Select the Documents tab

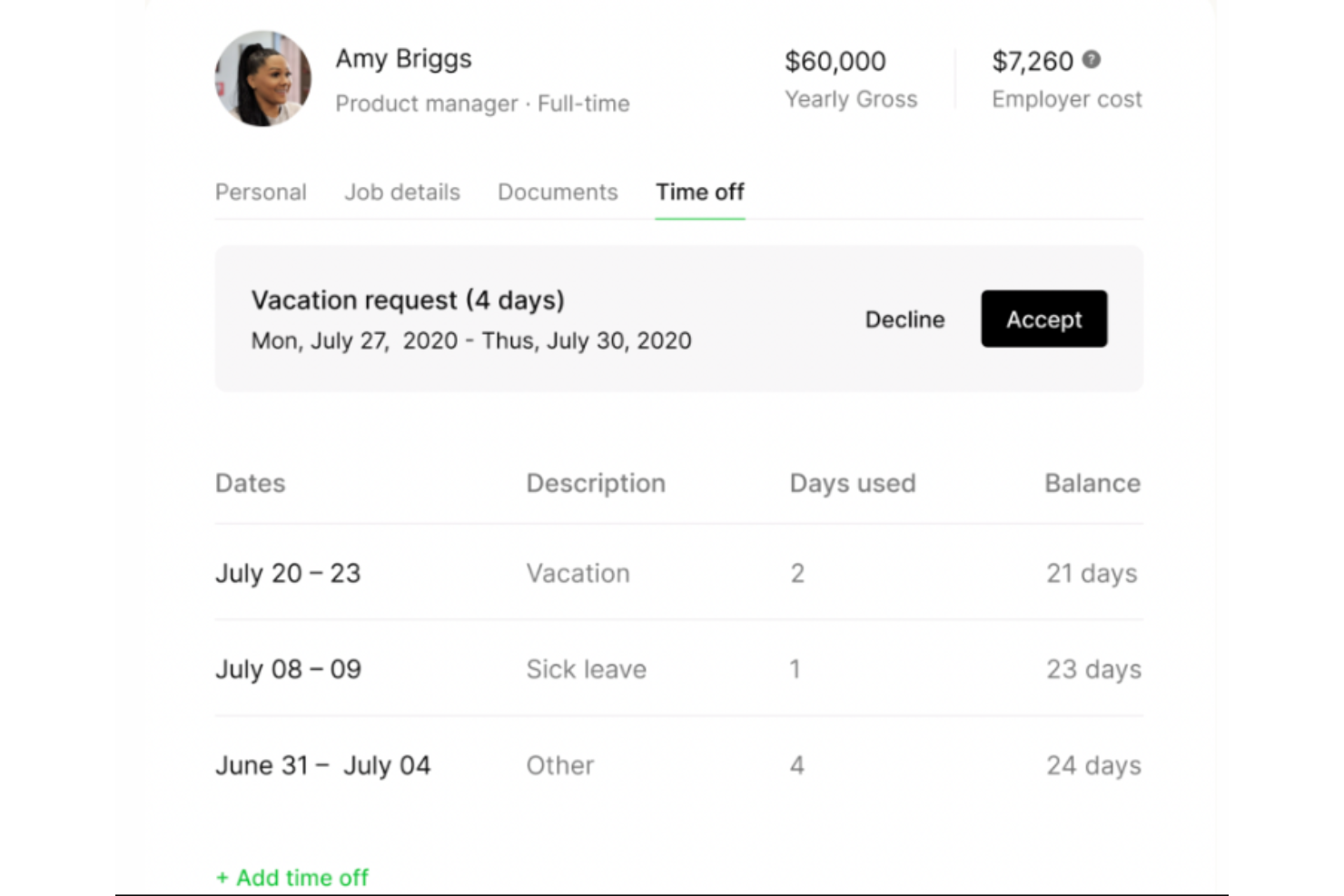click(x=558, y=192)
